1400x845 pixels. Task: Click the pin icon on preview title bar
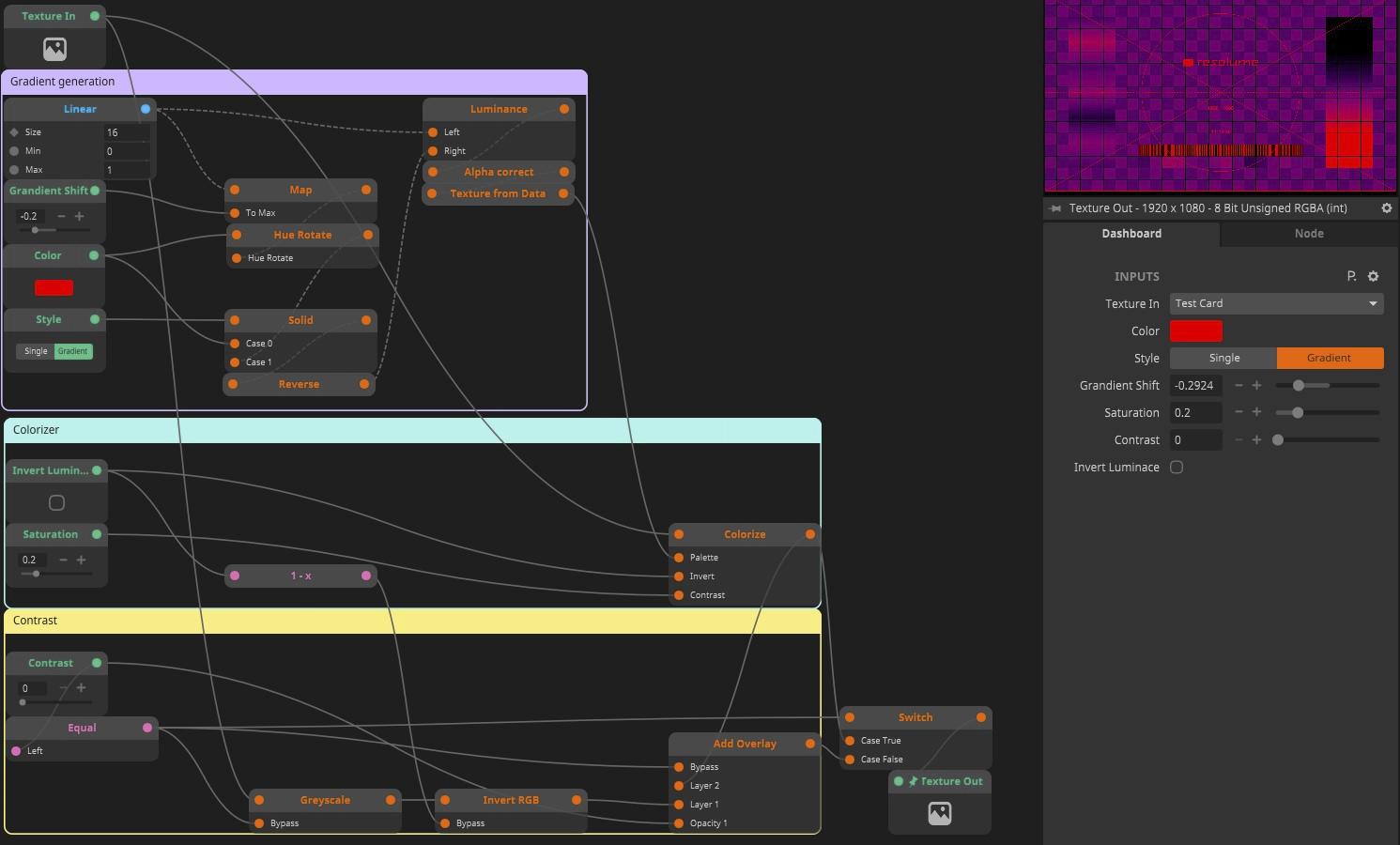[1055, 208]
